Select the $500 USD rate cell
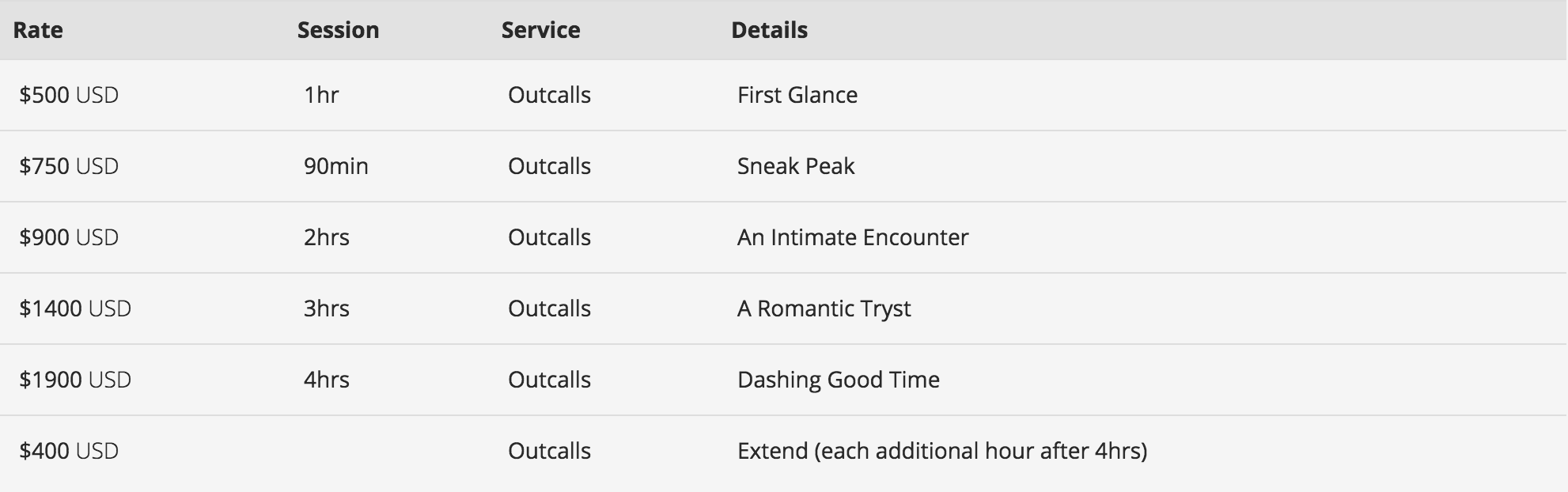This screenshot has width=1568, height=492. pos(69,95)
